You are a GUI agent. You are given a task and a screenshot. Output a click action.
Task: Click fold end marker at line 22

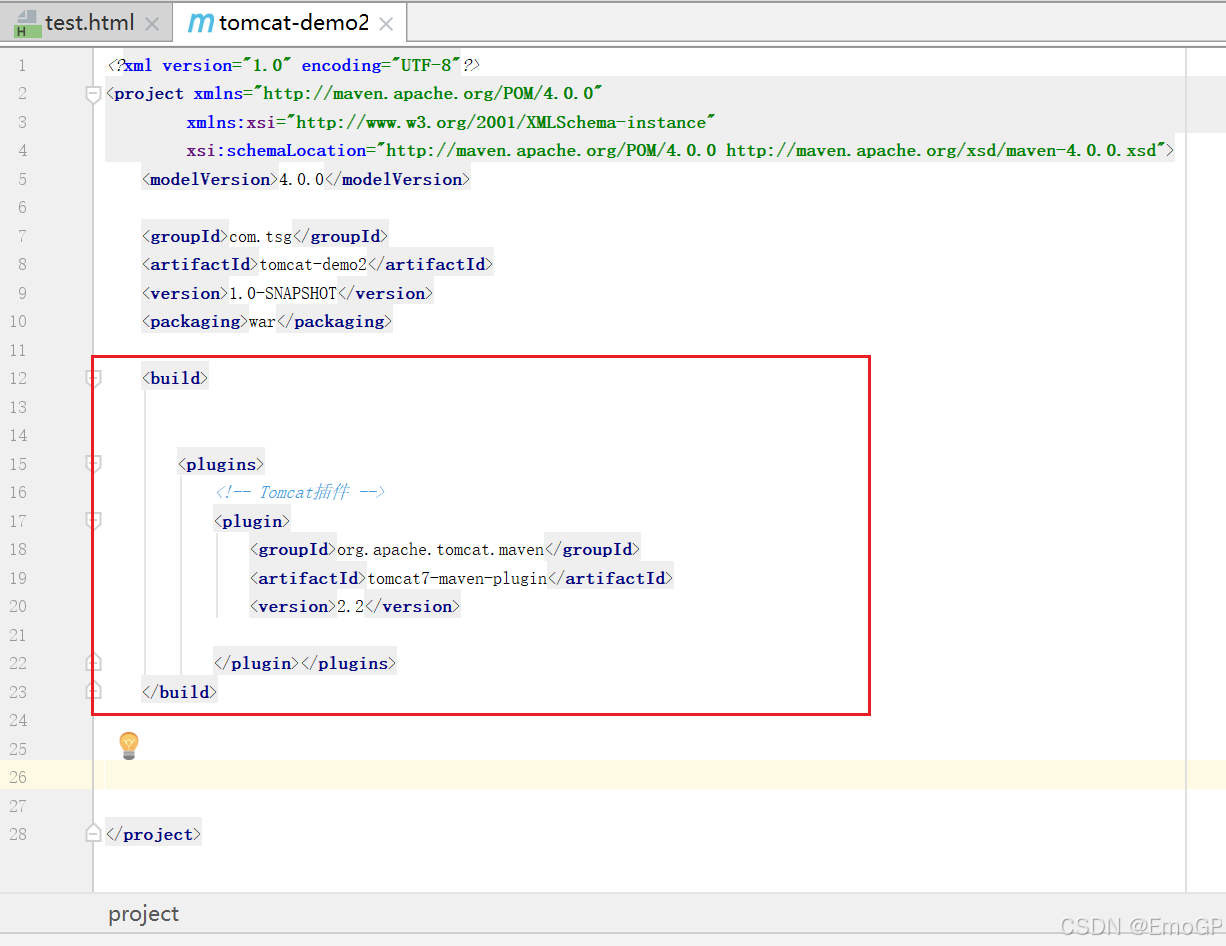[93, 663]
